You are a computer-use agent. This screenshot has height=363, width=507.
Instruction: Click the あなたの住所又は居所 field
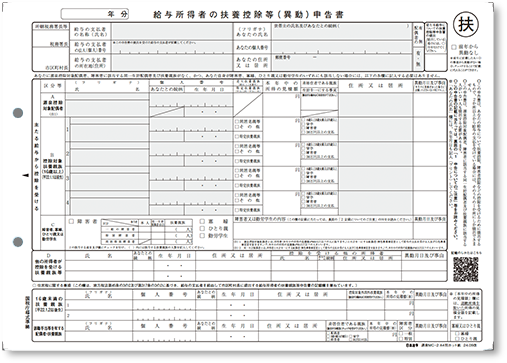tap(342, 62)
